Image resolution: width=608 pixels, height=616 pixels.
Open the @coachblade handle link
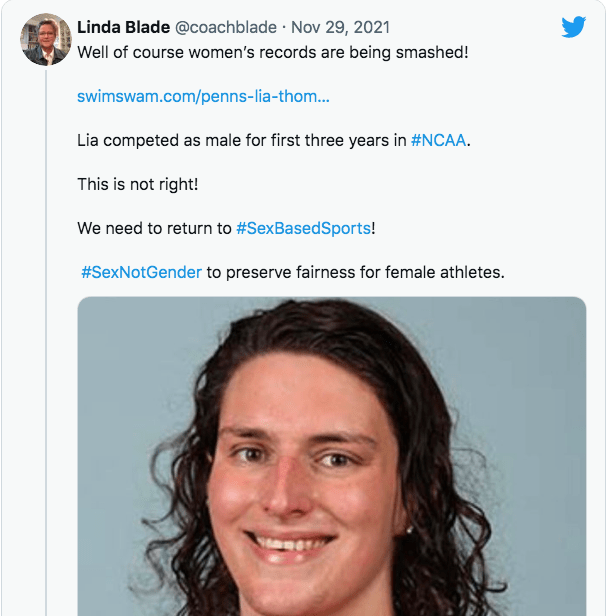click(x=225, y=26)
